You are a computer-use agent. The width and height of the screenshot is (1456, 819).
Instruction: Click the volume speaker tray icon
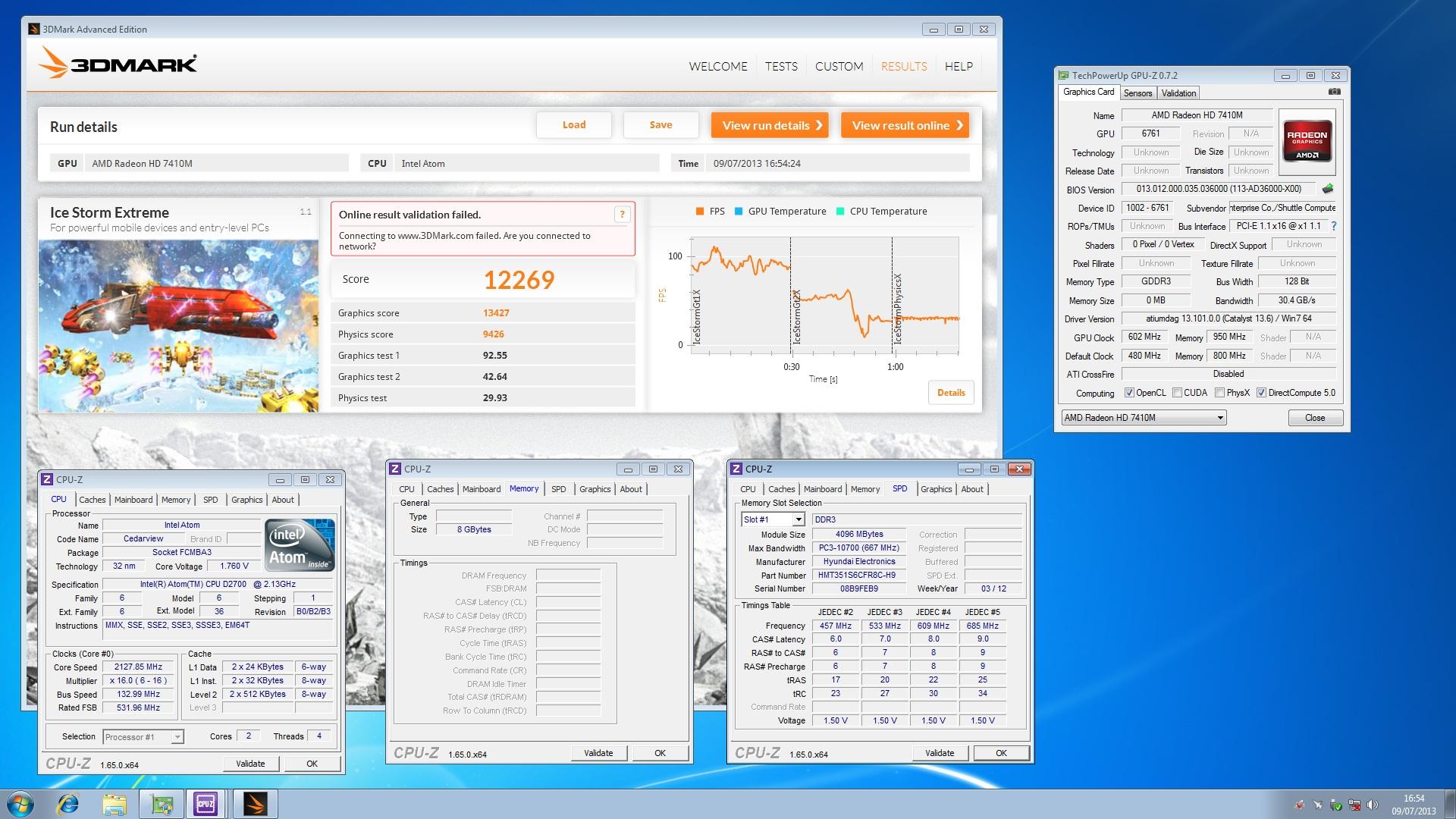pyautogui.click(x=1373, y=805)
